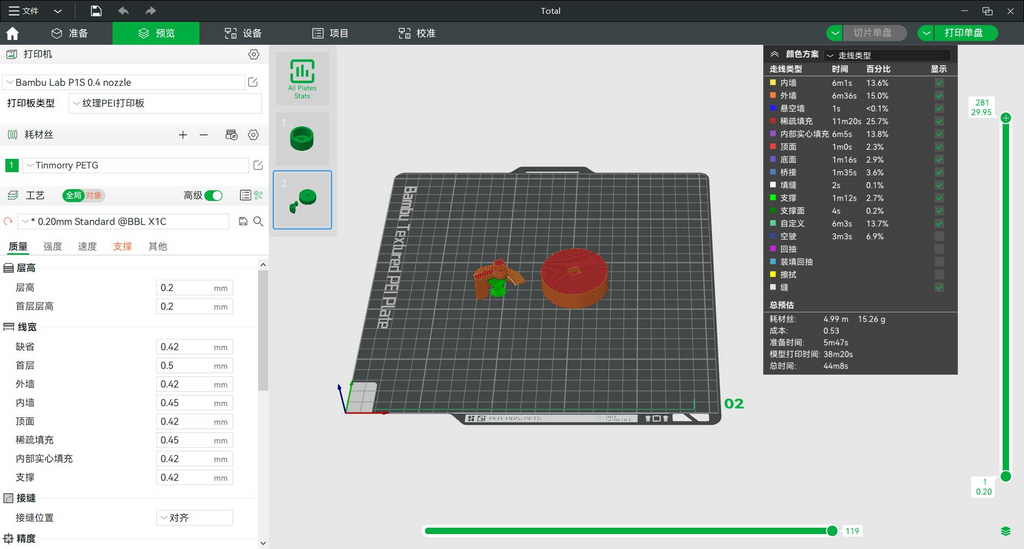Open the printer selection dropdown
This screenshot has height=549, width=1024.
(124, 82)
